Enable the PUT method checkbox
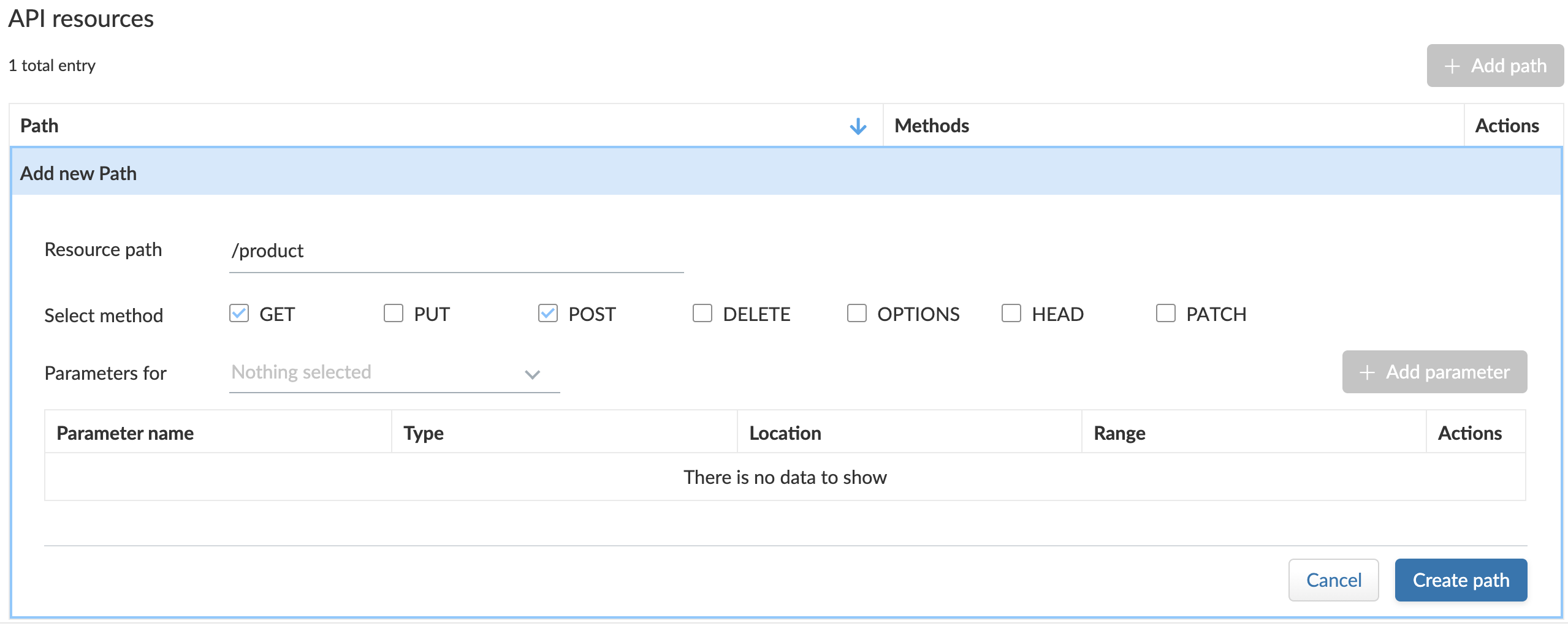Image resolution: width=1568 pixels, height=626 pixels. tap(394, 313)
